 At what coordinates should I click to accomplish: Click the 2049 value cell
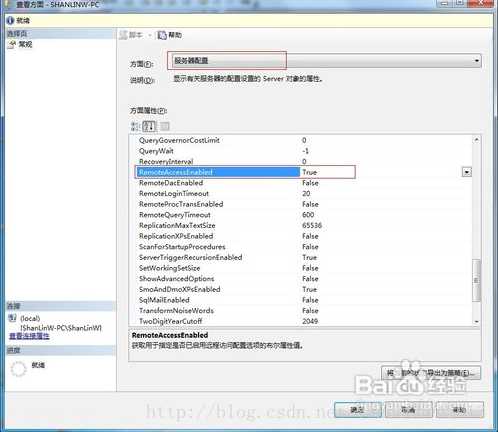pos(310,321)
